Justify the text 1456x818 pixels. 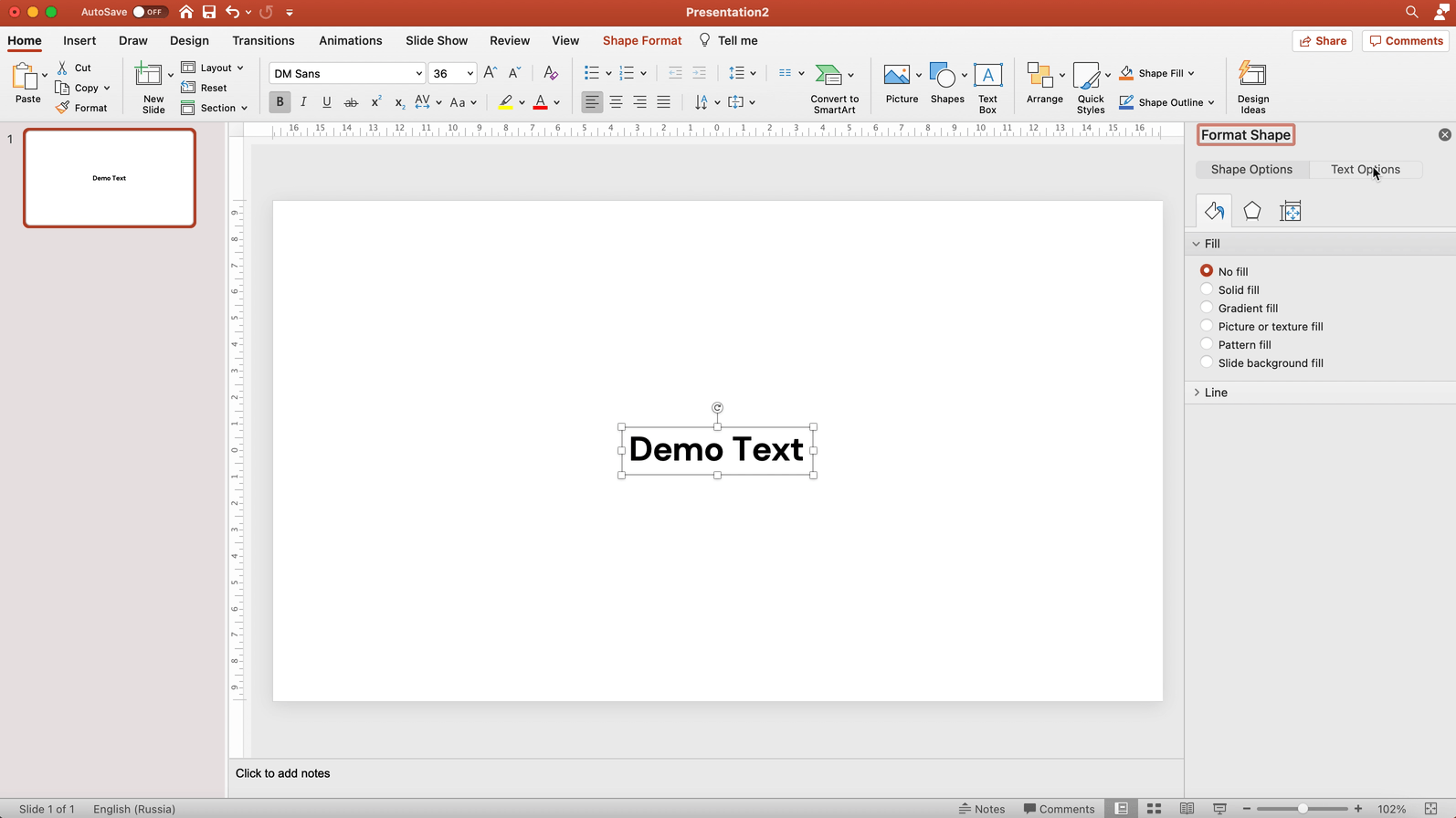point(663,102)
